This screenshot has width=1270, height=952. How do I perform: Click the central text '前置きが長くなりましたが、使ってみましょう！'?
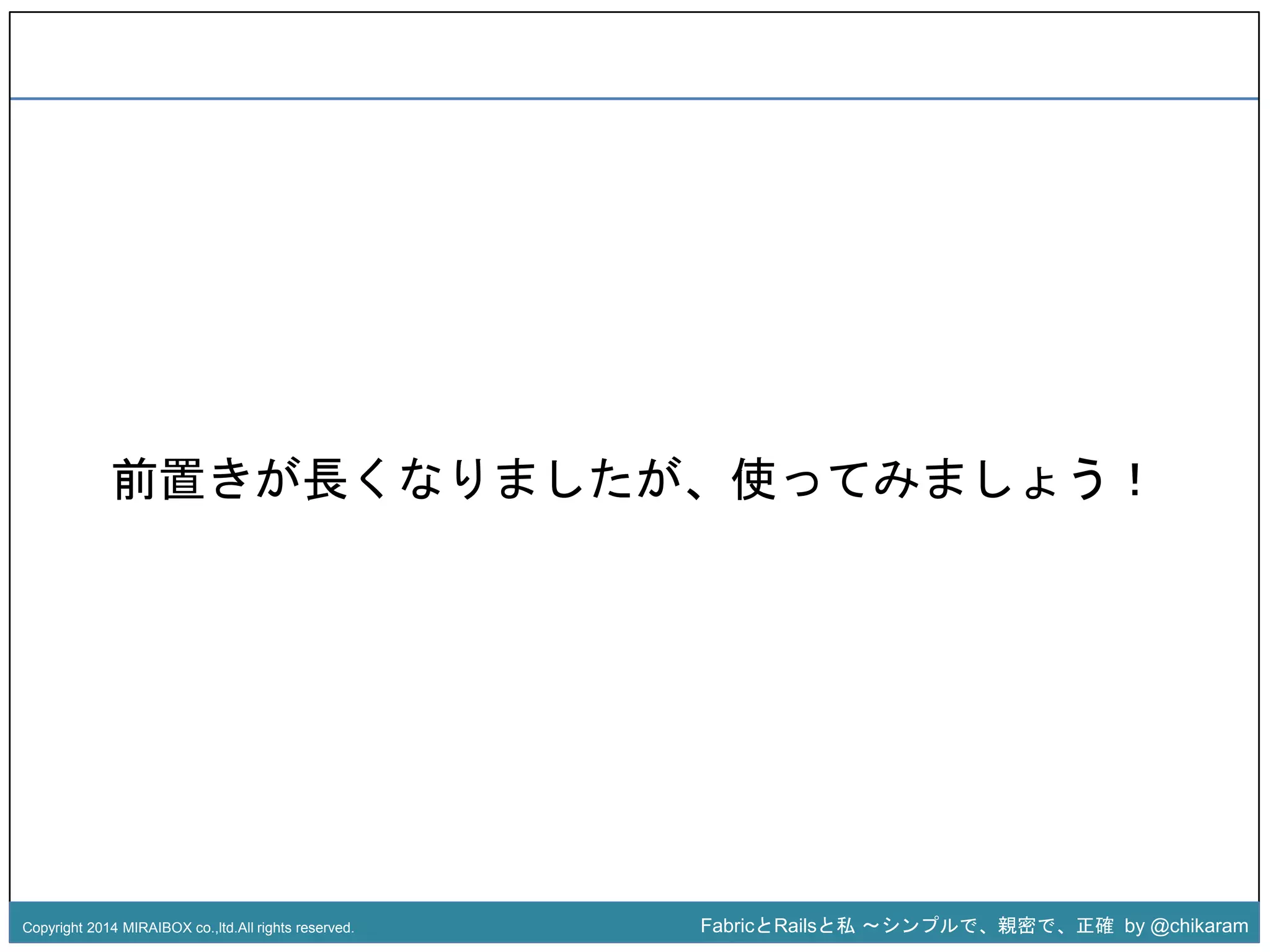tap(629, 479)
